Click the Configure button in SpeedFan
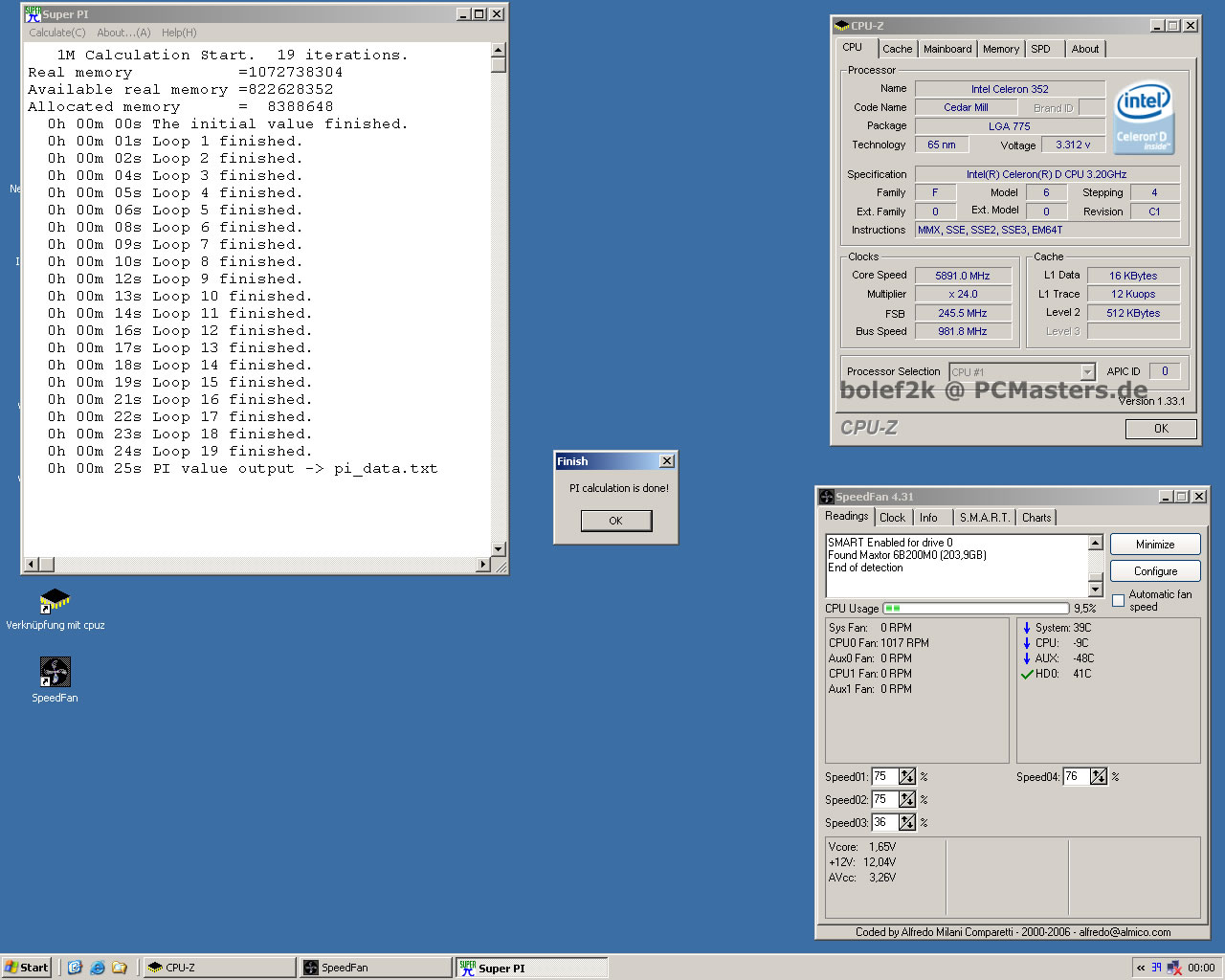This screenshot has height=980, width=1225. [x=1155, y=571]
